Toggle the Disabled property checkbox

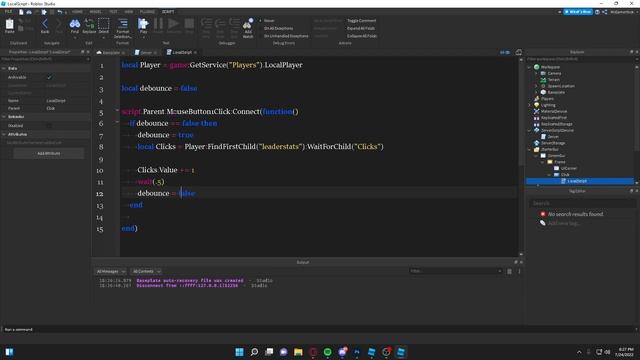[49, 126]
